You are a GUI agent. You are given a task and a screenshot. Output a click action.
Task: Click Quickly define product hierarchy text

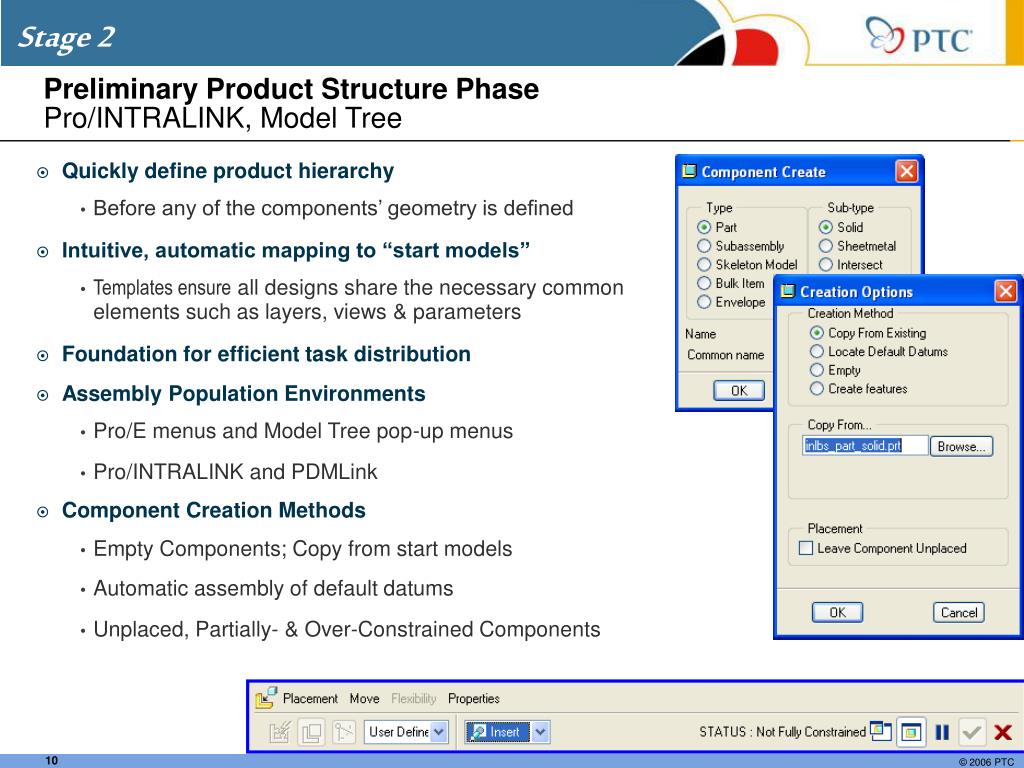[228, 171]
